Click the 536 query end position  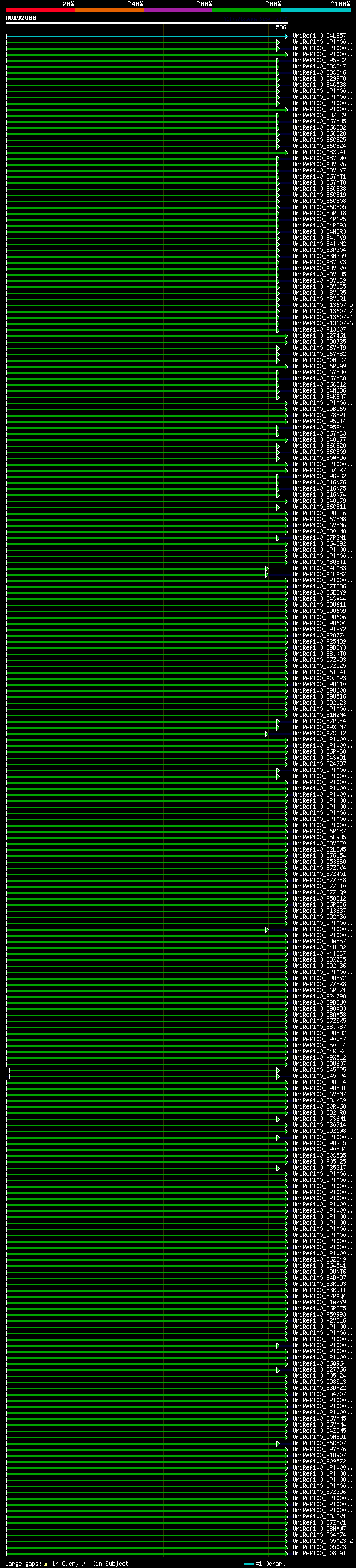coord(280,27)
